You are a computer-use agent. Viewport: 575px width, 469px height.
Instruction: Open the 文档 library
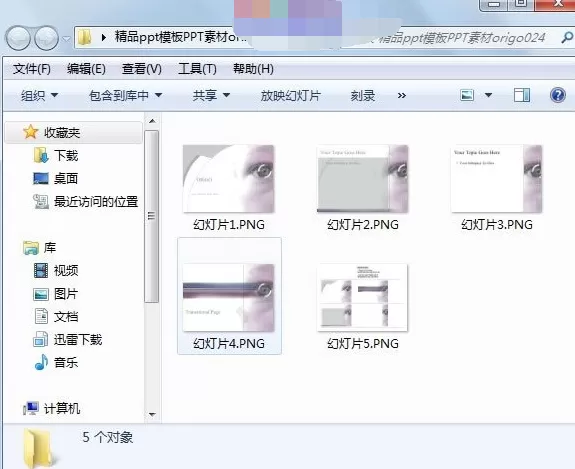tap(66, 317)
